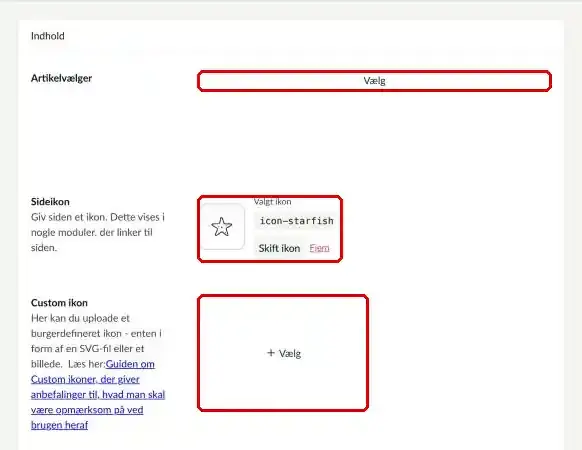Click the 'Læs her:' text
The height and width of the screenshot is (450, 582).
click(86, 364)
